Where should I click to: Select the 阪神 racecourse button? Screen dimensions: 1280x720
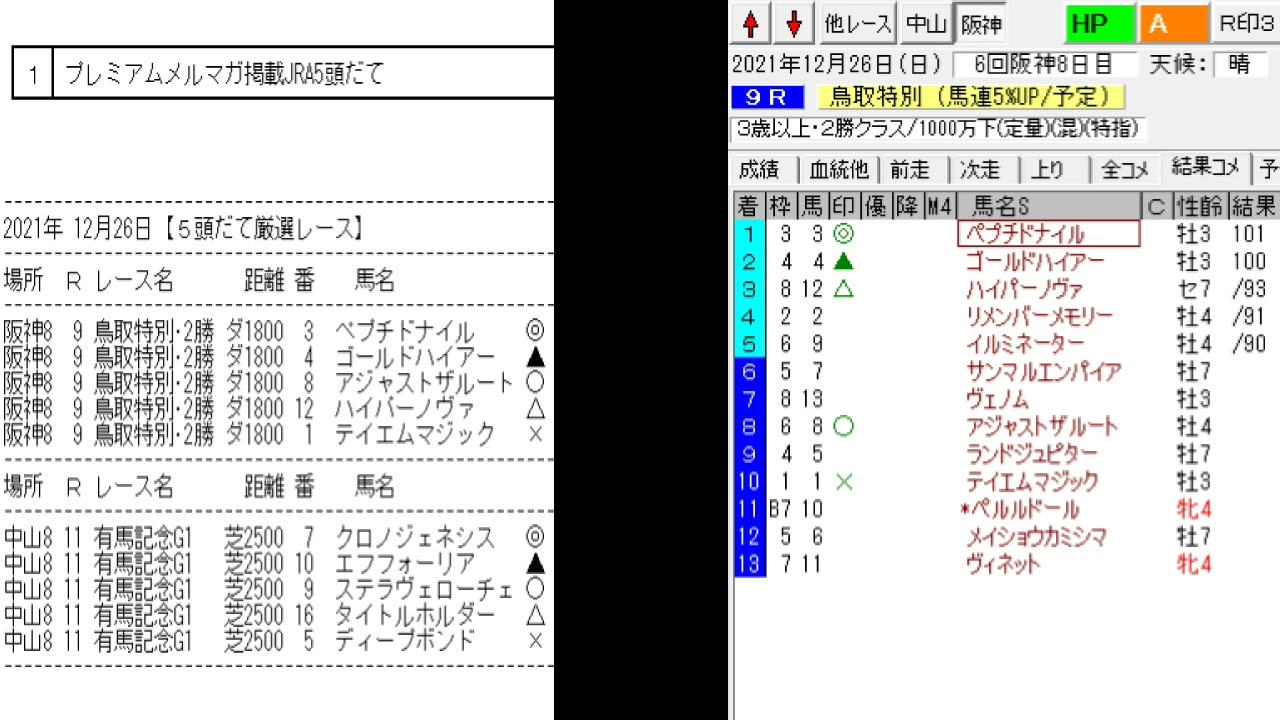[980, 23]
